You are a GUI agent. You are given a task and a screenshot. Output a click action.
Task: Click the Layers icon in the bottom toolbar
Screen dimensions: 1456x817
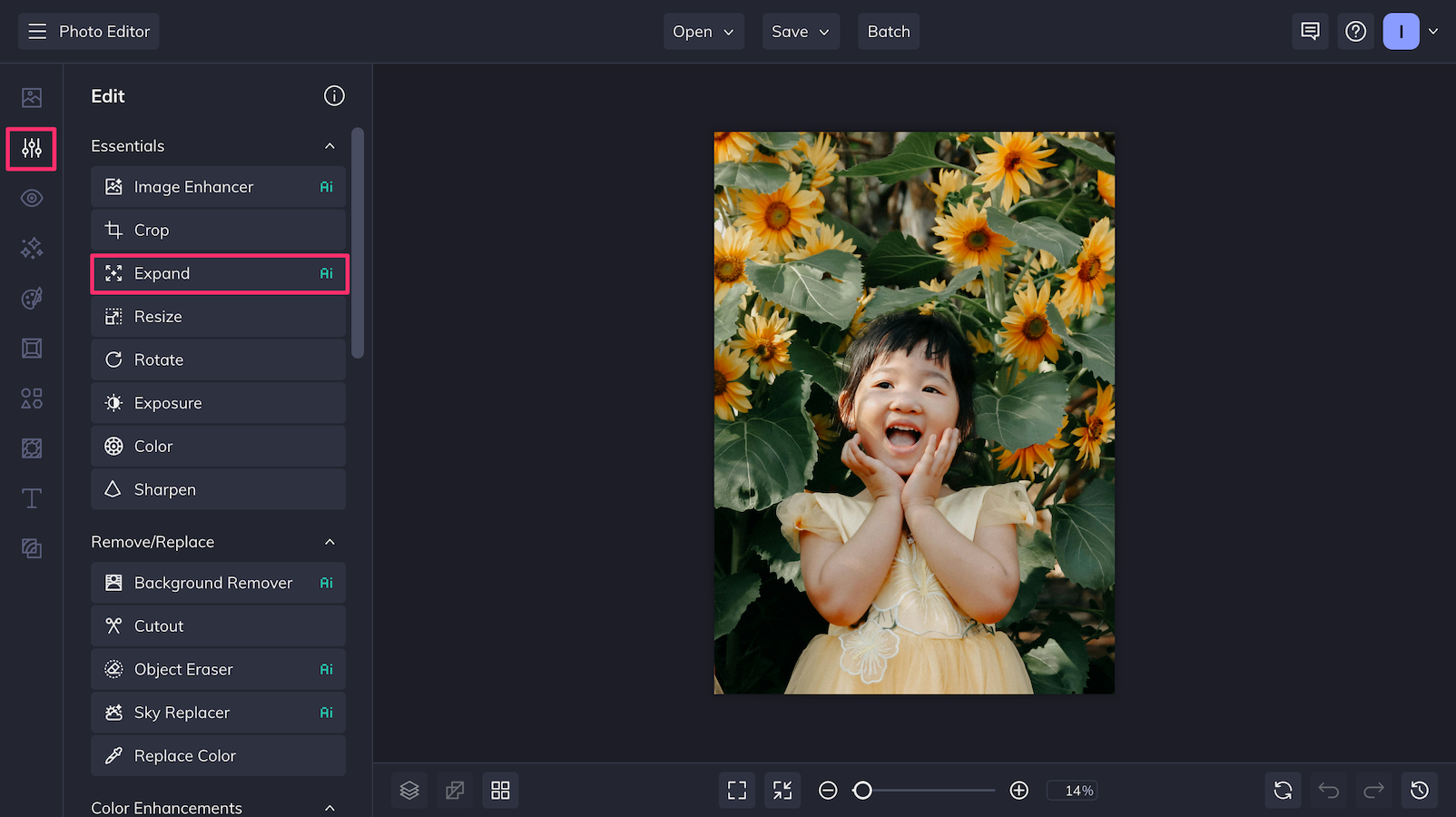[409, 790]
